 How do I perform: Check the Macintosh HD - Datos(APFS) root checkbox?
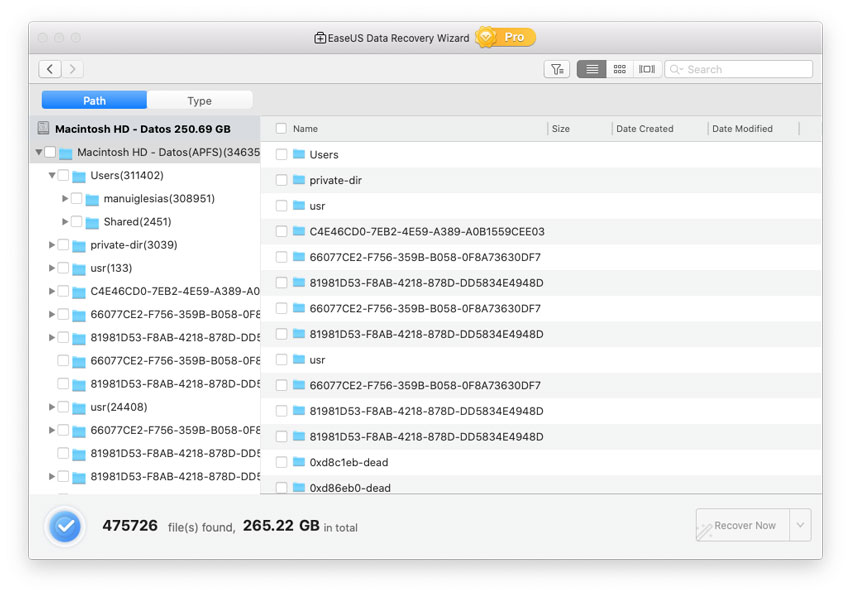point(50,152)
